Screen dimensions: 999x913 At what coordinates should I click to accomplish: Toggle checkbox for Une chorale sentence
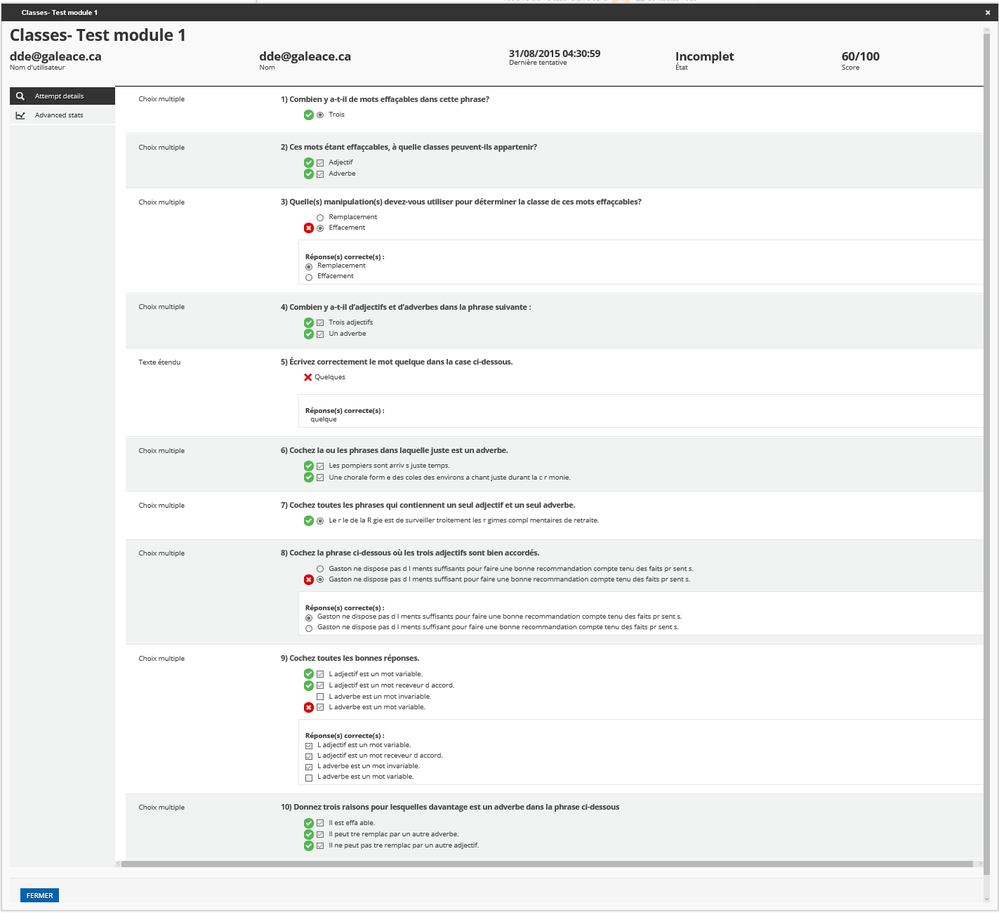click(320, 477)
